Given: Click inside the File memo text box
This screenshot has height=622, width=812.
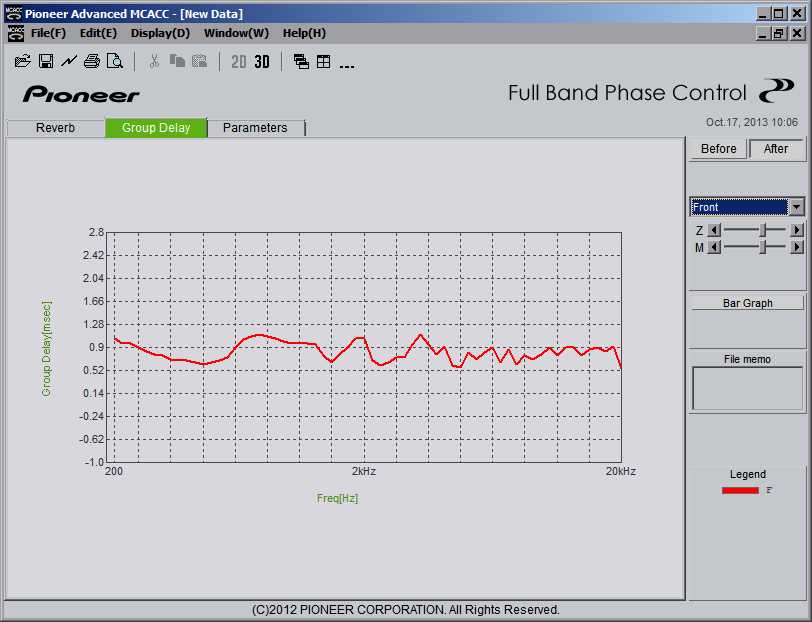Looking at the screenshot, I should [x=747, y=388].
